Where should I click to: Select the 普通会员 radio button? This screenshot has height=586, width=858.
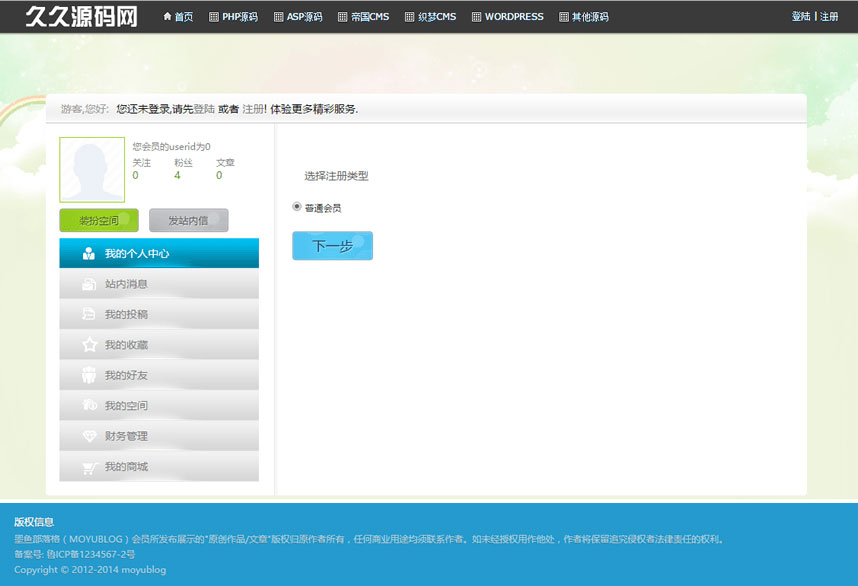[297, 207]
